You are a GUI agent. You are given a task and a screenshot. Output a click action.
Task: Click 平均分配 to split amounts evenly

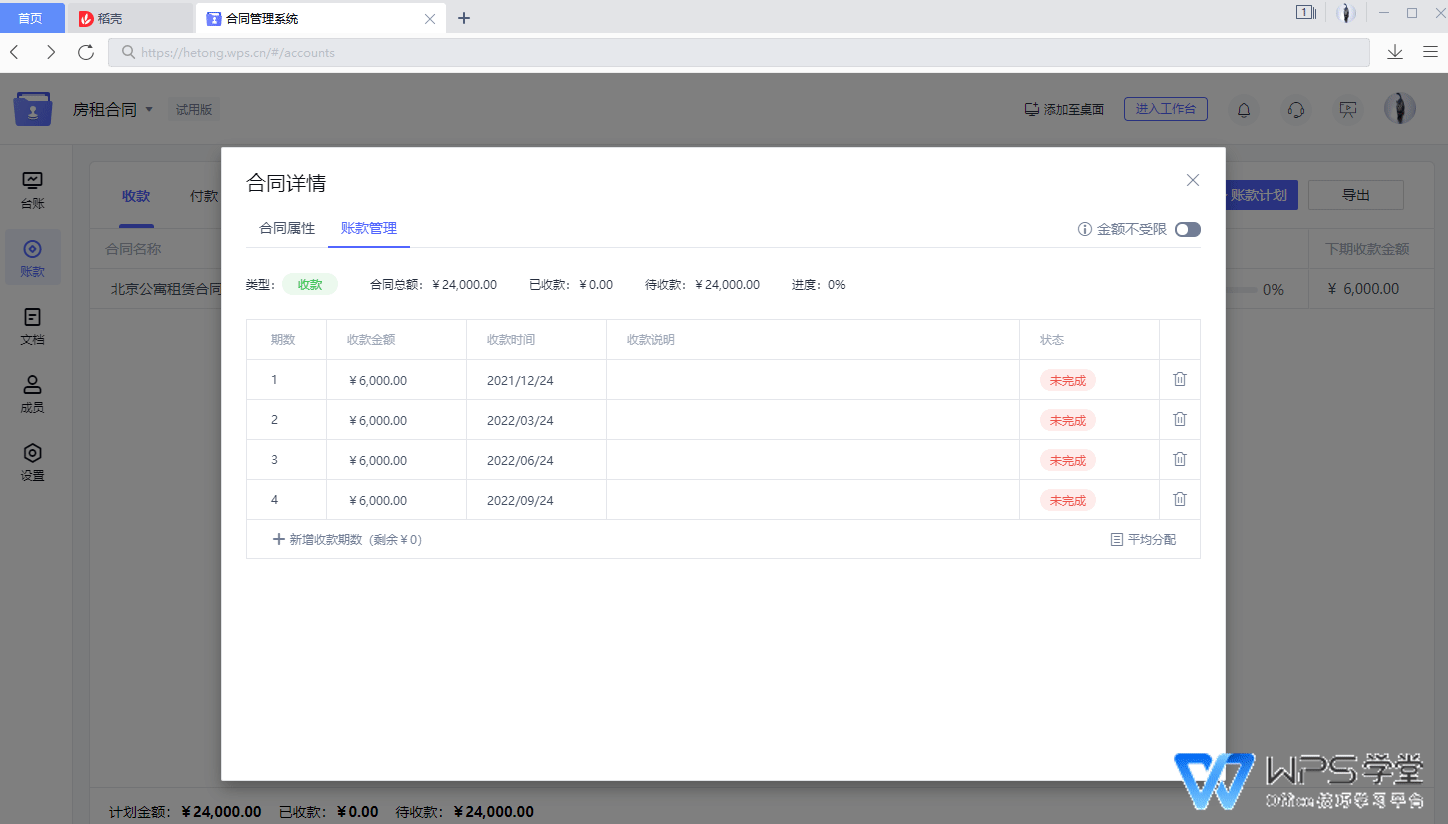point(1143,539)
